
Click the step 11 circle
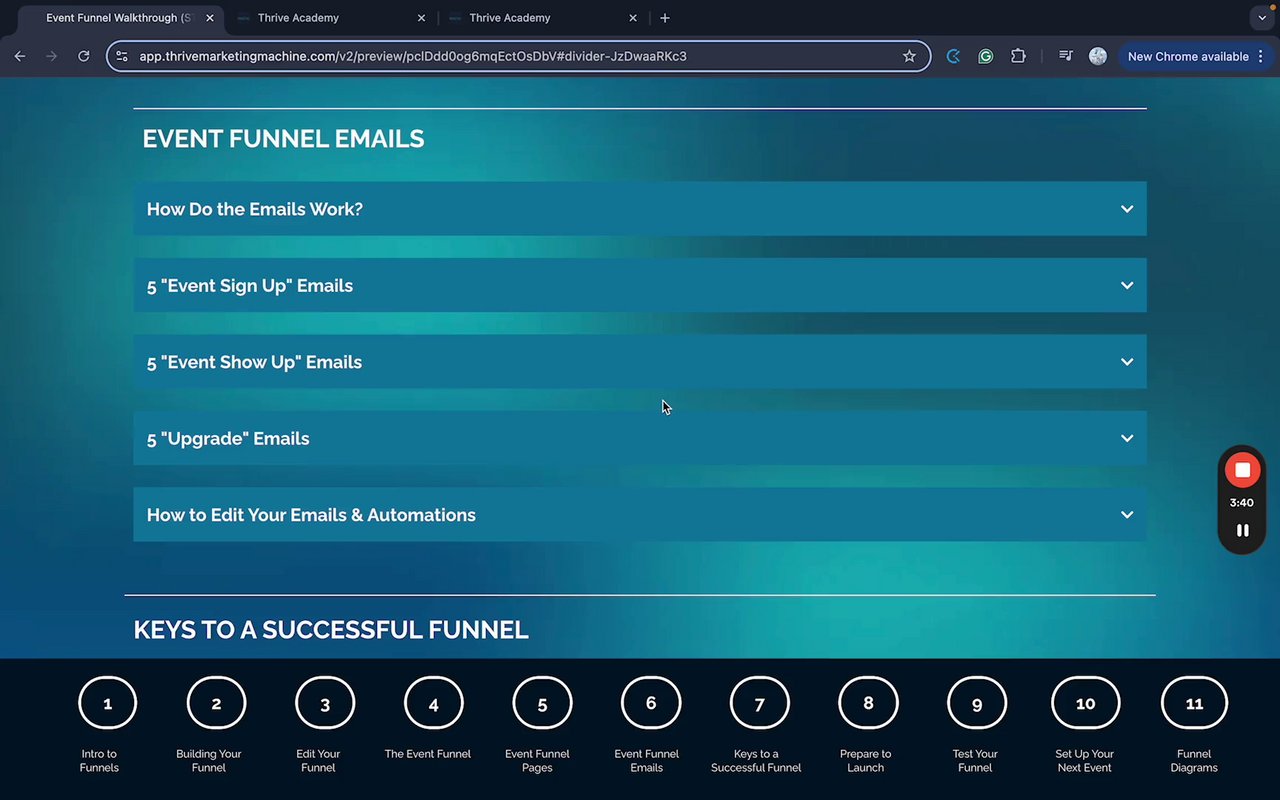point(1194,704)
